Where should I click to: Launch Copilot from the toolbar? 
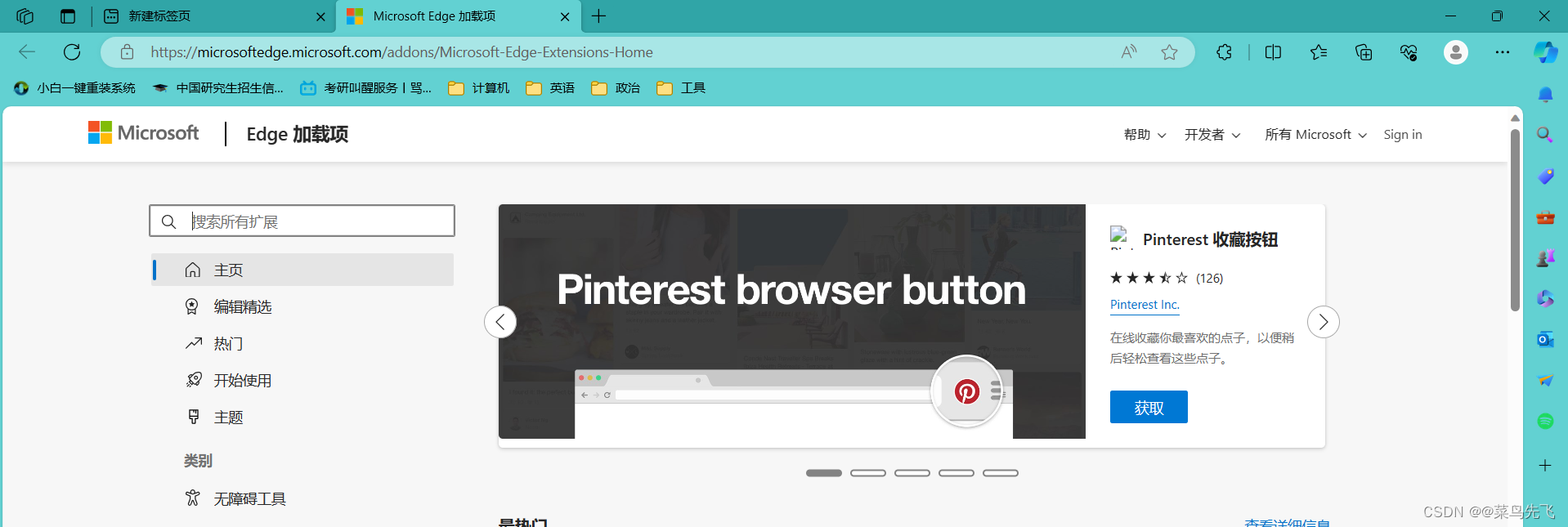1545,52
